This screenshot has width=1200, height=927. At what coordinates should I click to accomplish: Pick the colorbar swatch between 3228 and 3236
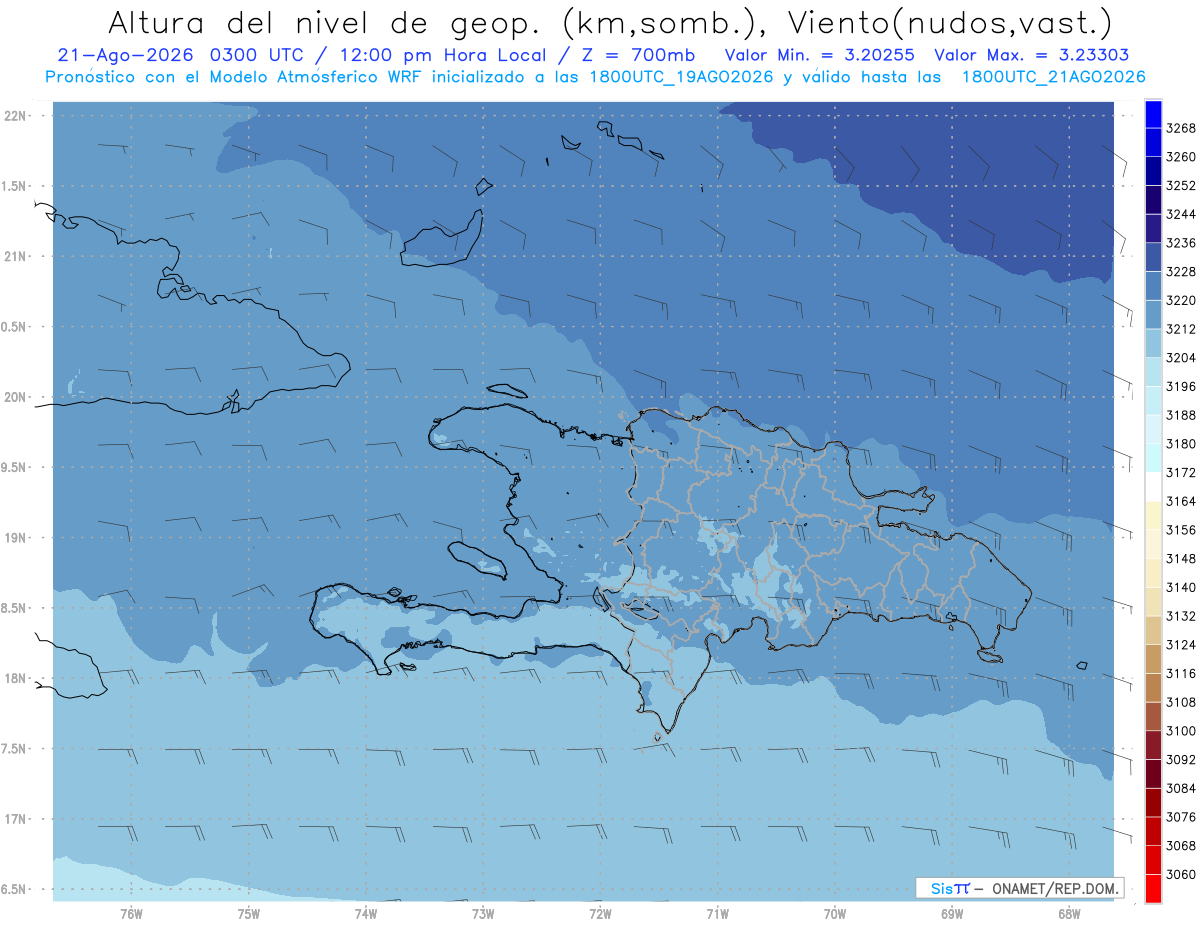tap(1153, 257)
